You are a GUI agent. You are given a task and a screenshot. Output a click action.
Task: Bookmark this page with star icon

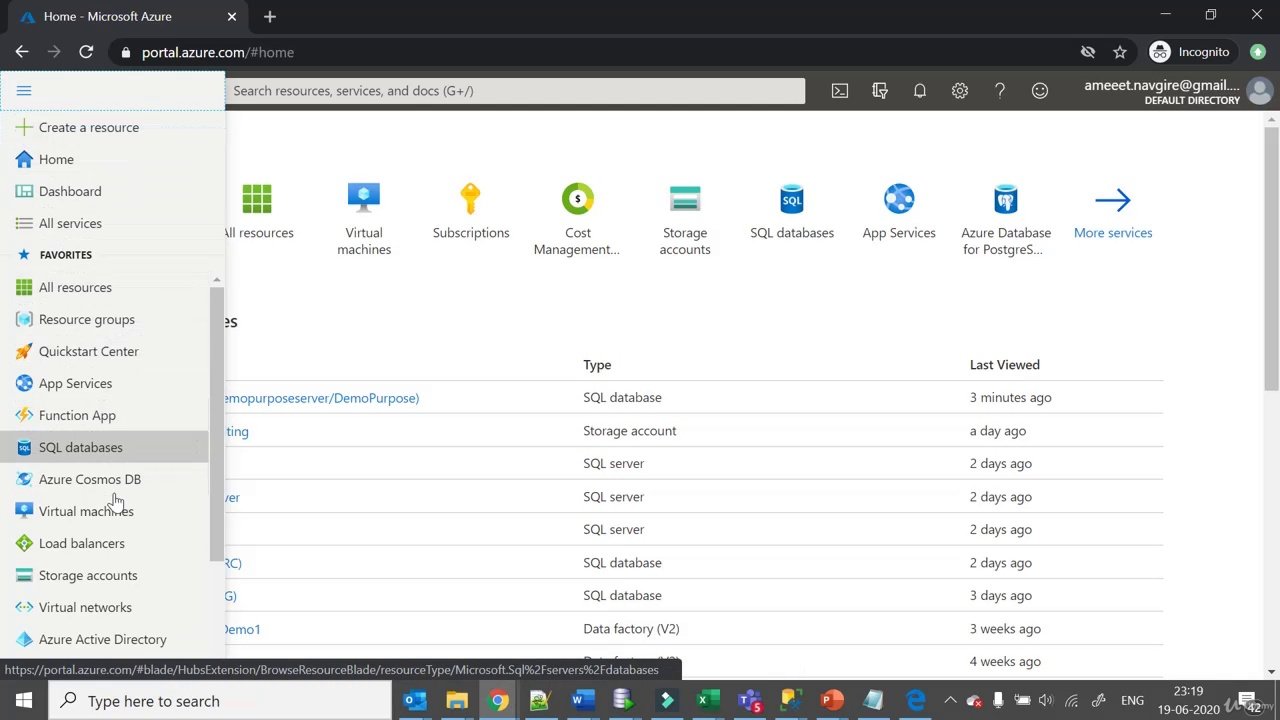1120,52
